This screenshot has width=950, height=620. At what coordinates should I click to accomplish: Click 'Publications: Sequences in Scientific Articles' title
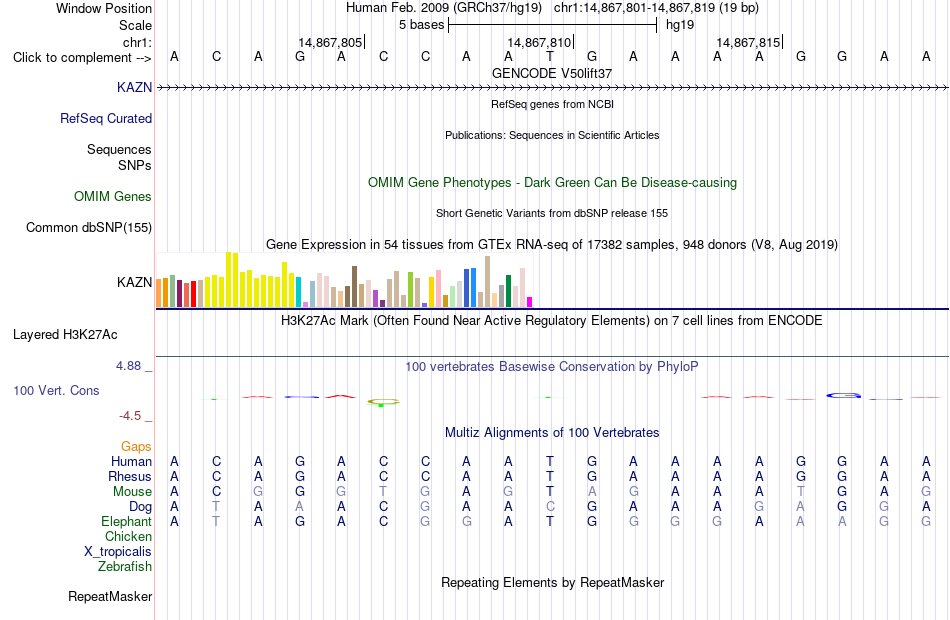click(x=552, y=135)
